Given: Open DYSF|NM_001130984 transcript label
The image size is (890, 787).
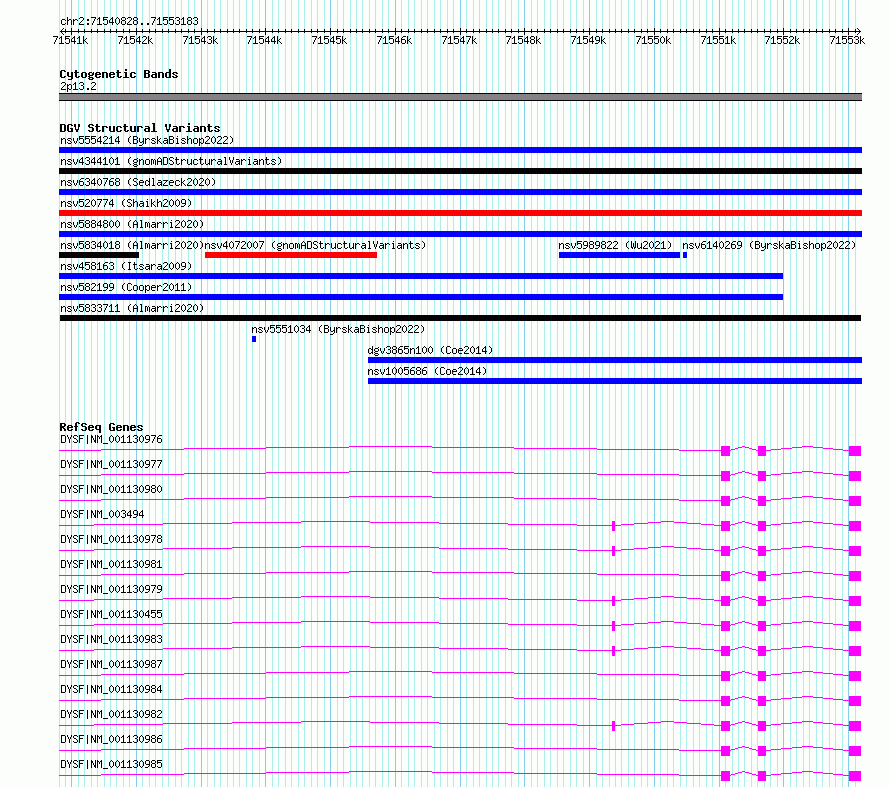Looking at the screenshot, I should [111, 689].
